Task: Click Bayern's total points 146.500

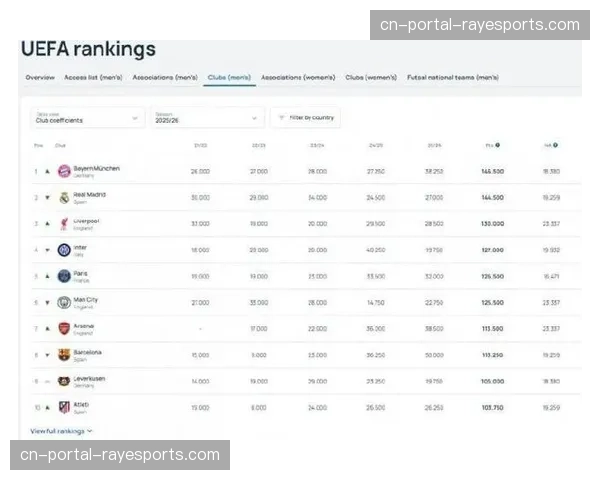Action: [x=492, y=171]
